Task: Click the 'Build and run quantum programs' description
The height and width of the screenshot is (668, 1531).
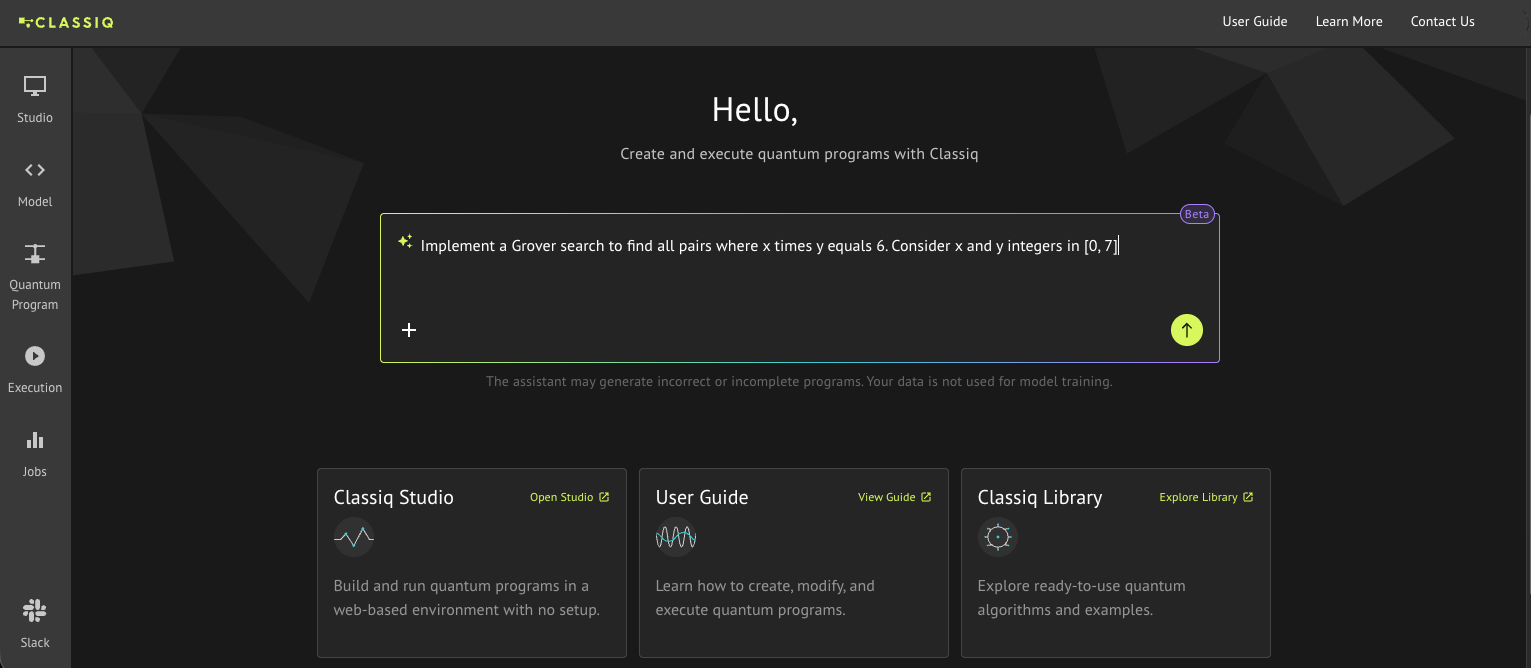Action: pyautogui.click(x=467, y=598)
